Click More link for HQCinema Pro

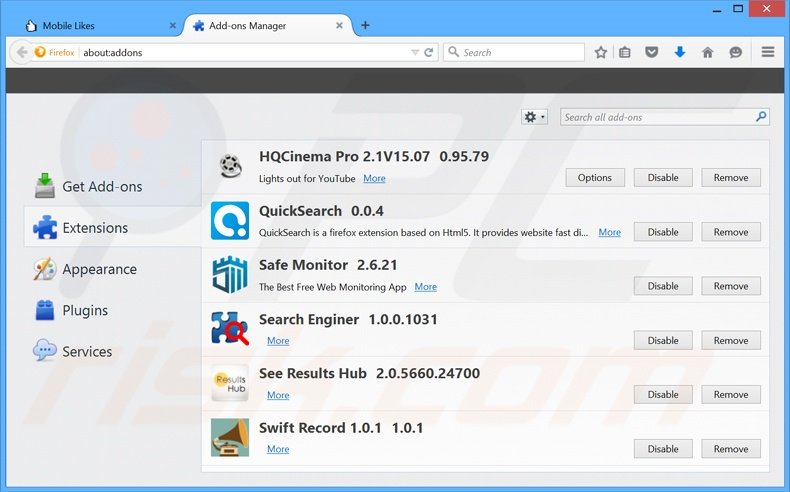[374, 178]
